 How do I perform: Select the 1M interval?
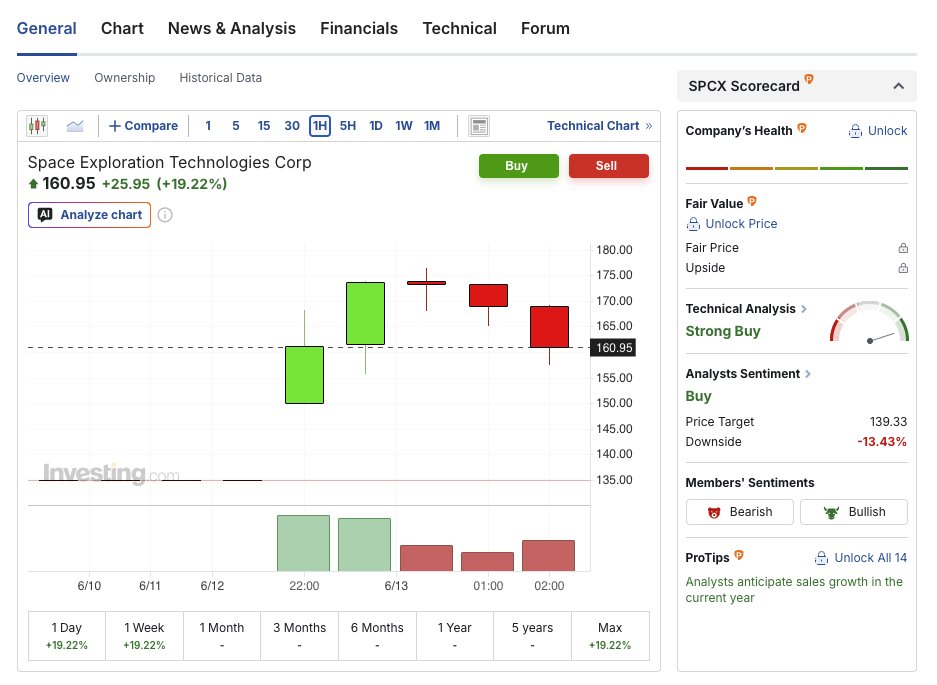pos(432,126)
